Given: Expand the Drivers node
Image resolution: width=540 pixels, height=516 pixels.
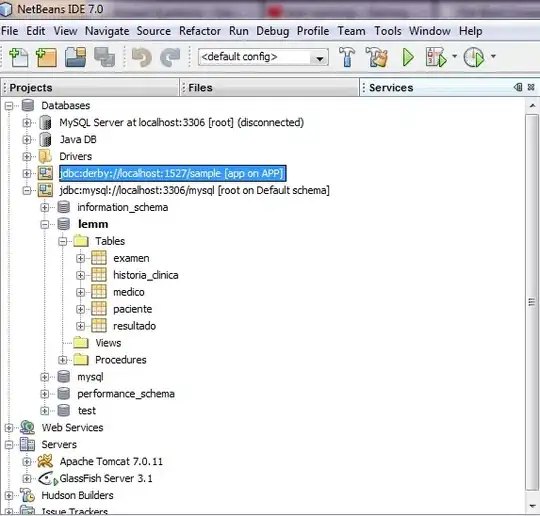Looking at the screenshot, I should click(x=27, y=157).
